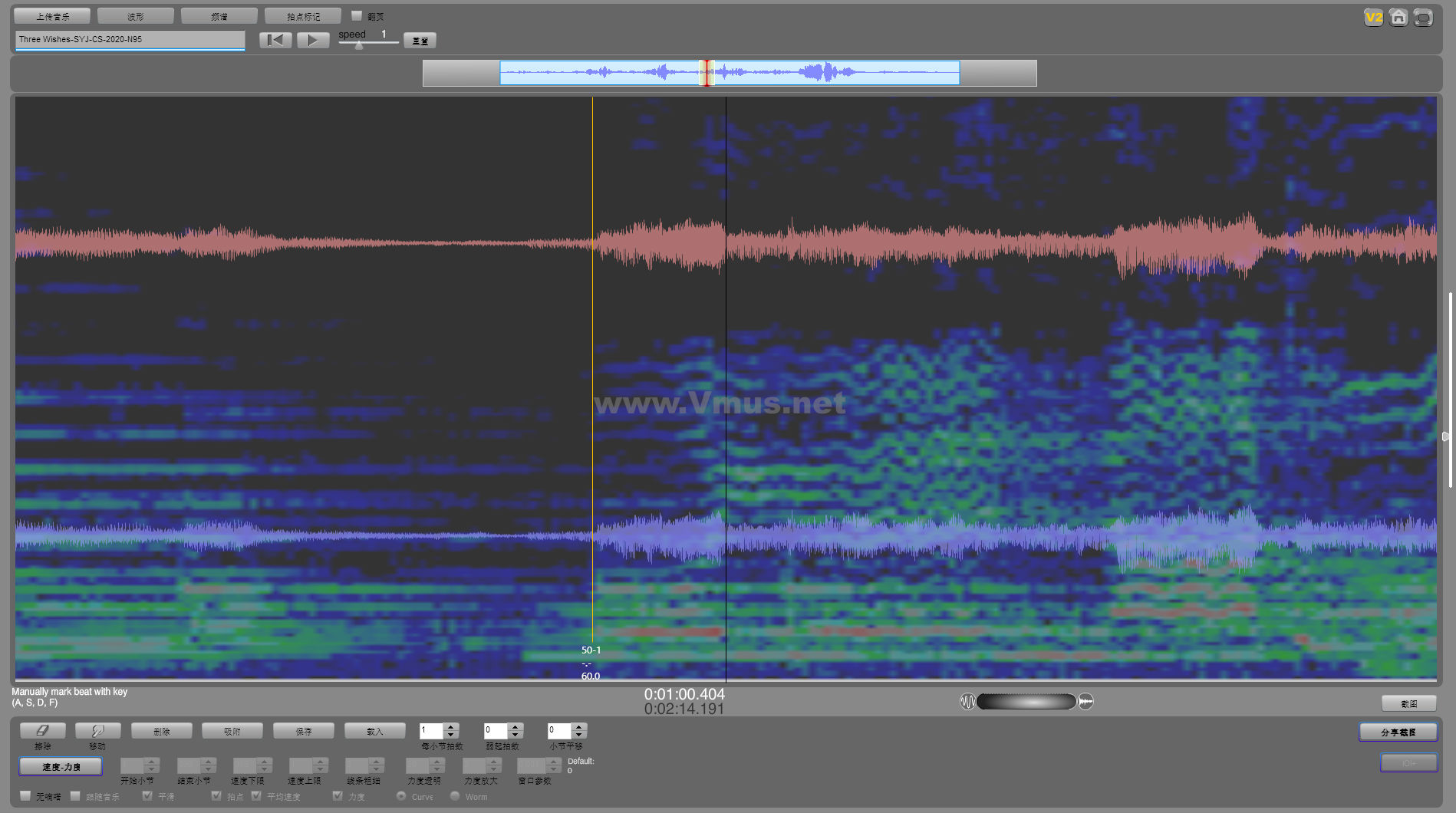Click the sine waveform zoom icon
The width and height of the screenshot is (1456, 813).
pyautogui.click(x=967, y=701)
